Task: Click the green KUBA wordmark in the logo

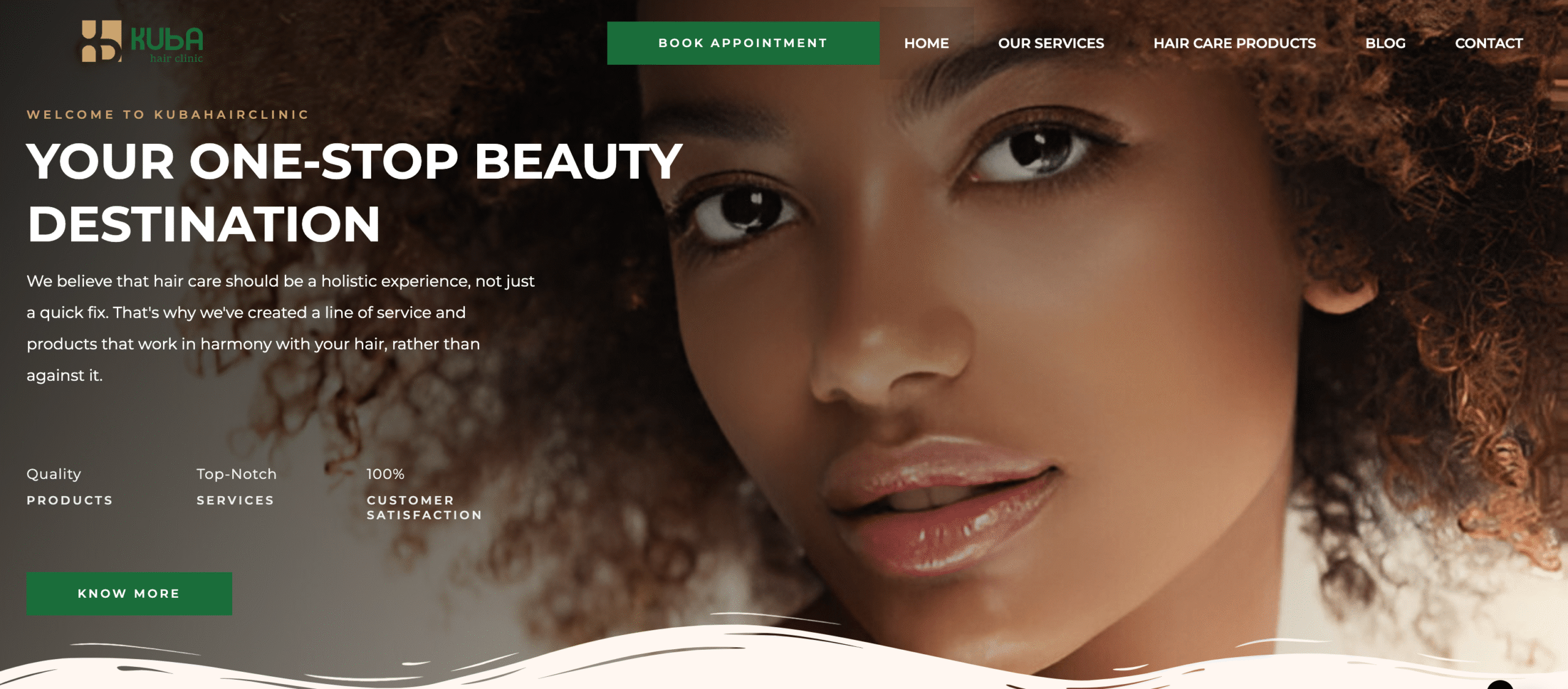Action: point(167,39)
